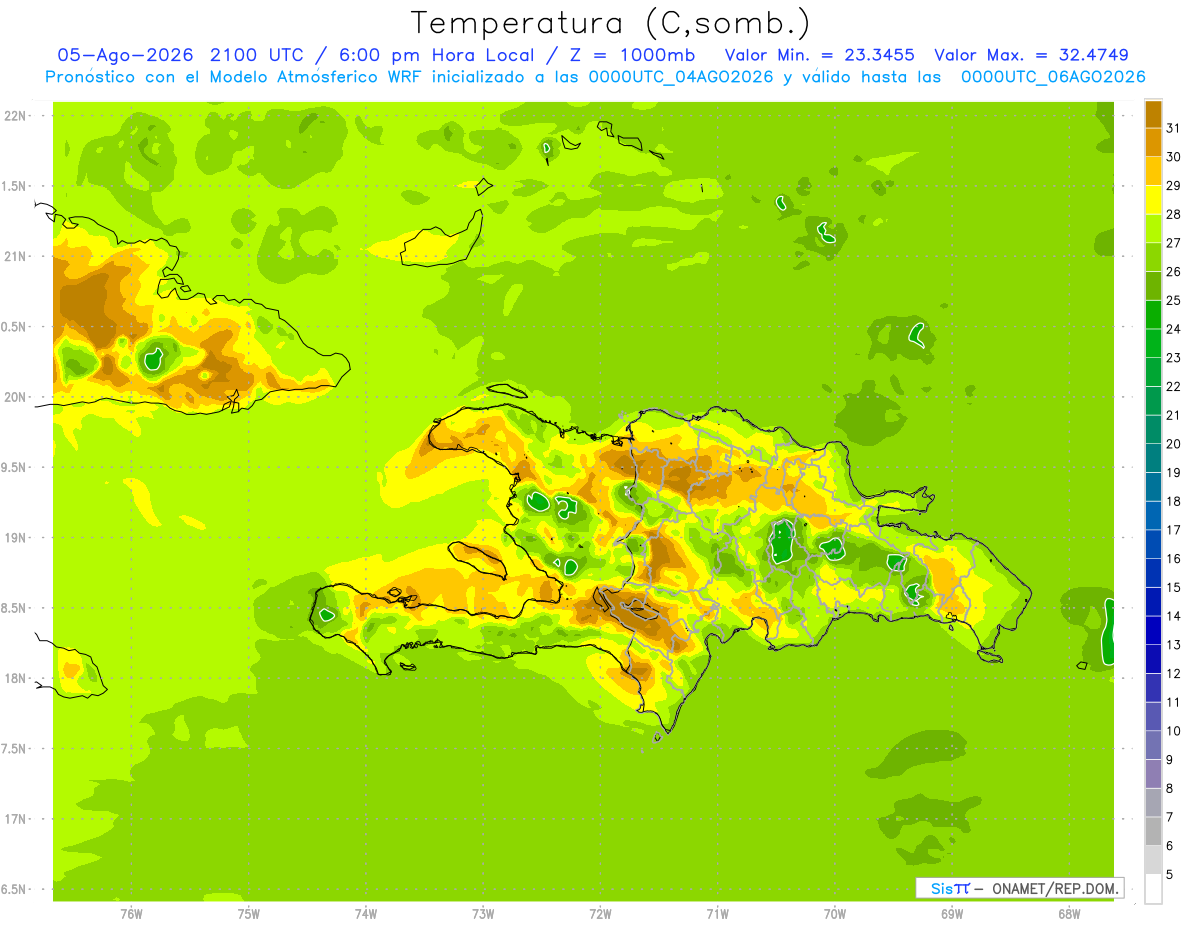Image resolution: width=1200 pixels, height=927 pixels.
Task: Pick the yellow swatch between legend 28 and 29
Action: [x=1153, y=200]
